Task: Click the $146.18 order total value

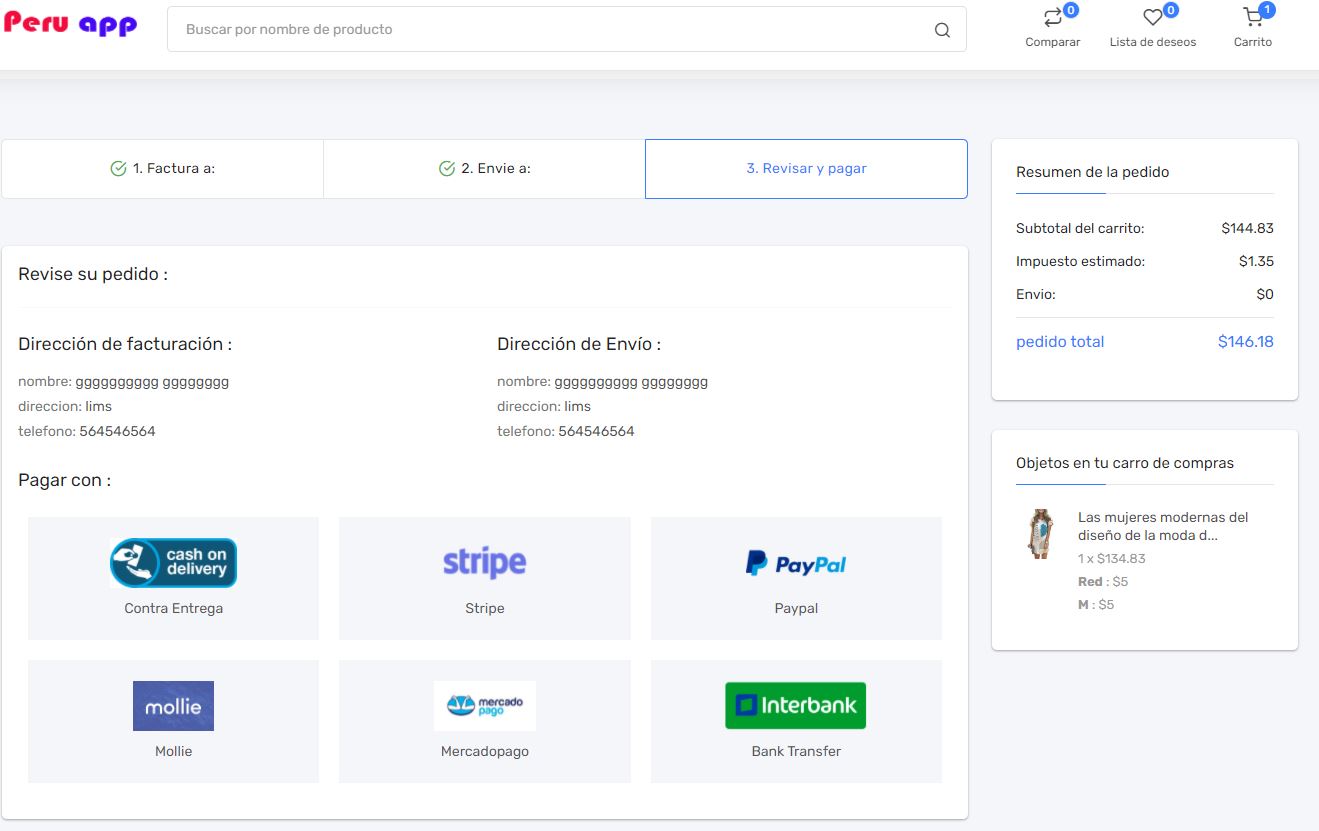Action: [1246, 342]
